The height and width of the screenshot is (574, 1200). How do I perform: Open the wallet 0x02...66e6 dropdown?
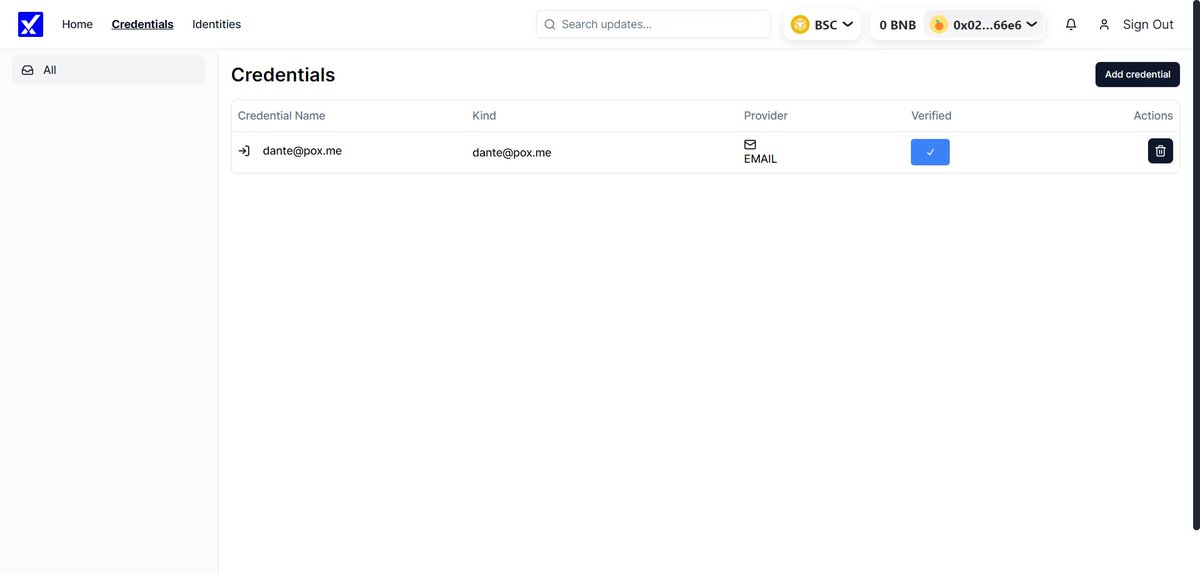tap(984, 24)
